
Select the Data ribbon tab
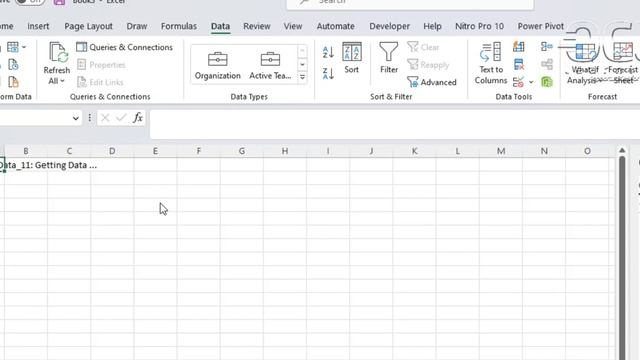click(x=220, y=26)
